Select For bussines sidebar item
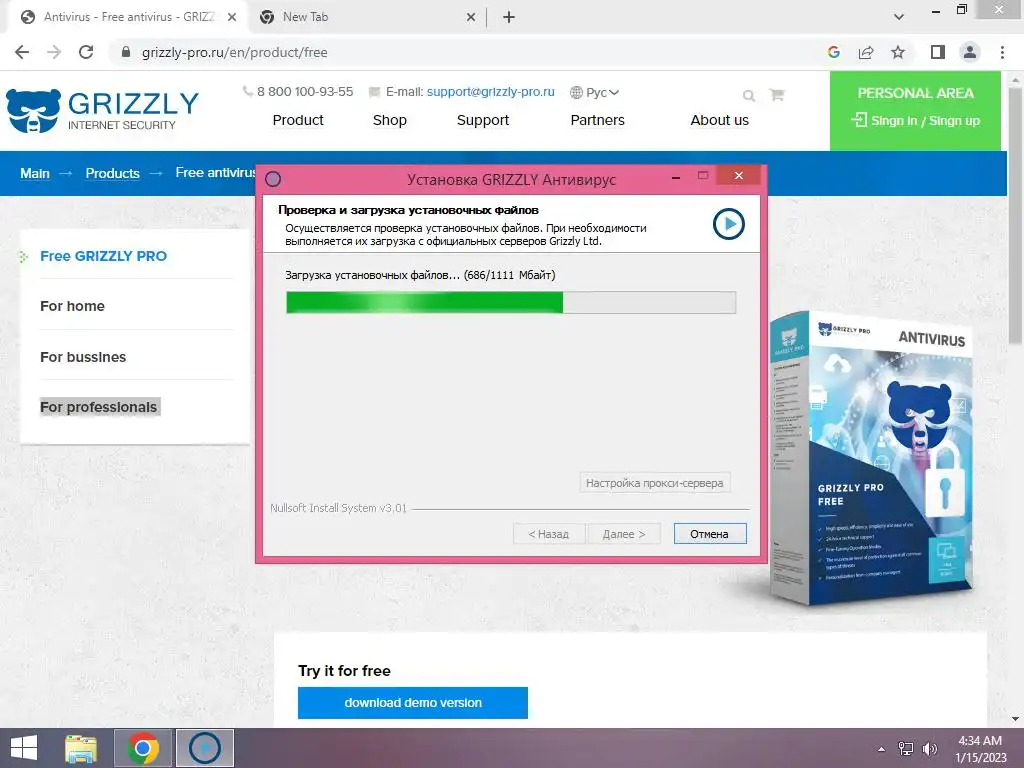1024x768 pixels. 83,357
